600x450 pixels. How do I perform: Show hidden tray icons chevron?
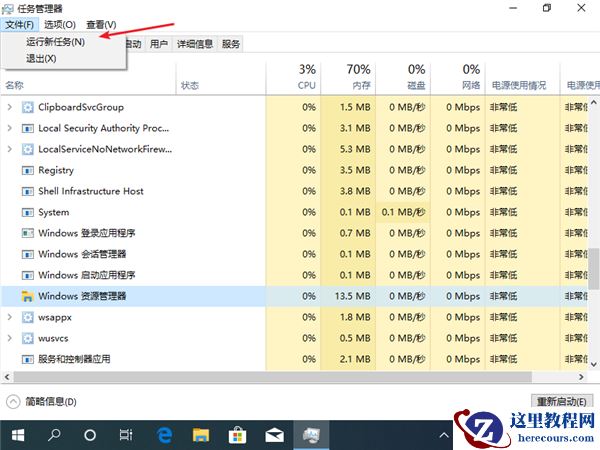(x=443, y=435)
